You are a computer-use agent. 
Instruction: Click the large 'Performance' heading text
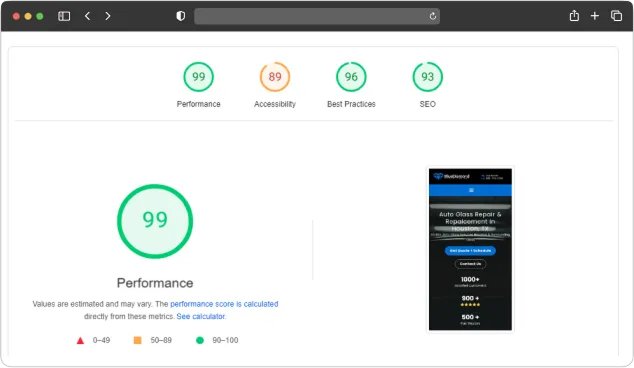[155, 283]
